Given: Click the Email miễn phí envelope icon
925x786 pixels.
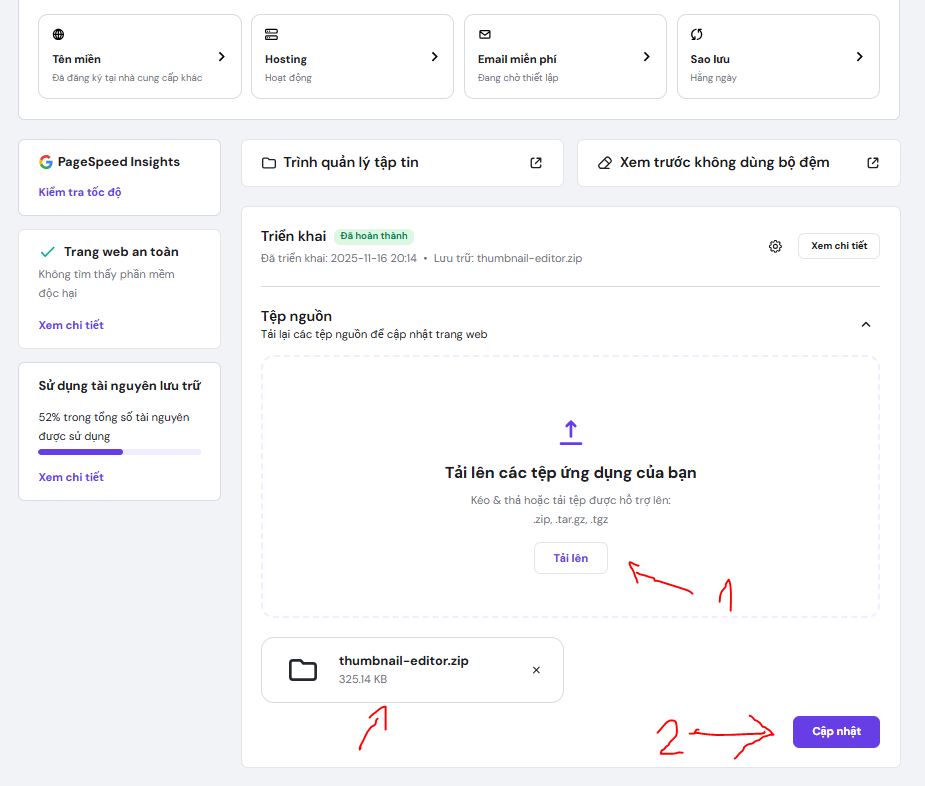Looking at the screenshot, I should pos(485,34).
